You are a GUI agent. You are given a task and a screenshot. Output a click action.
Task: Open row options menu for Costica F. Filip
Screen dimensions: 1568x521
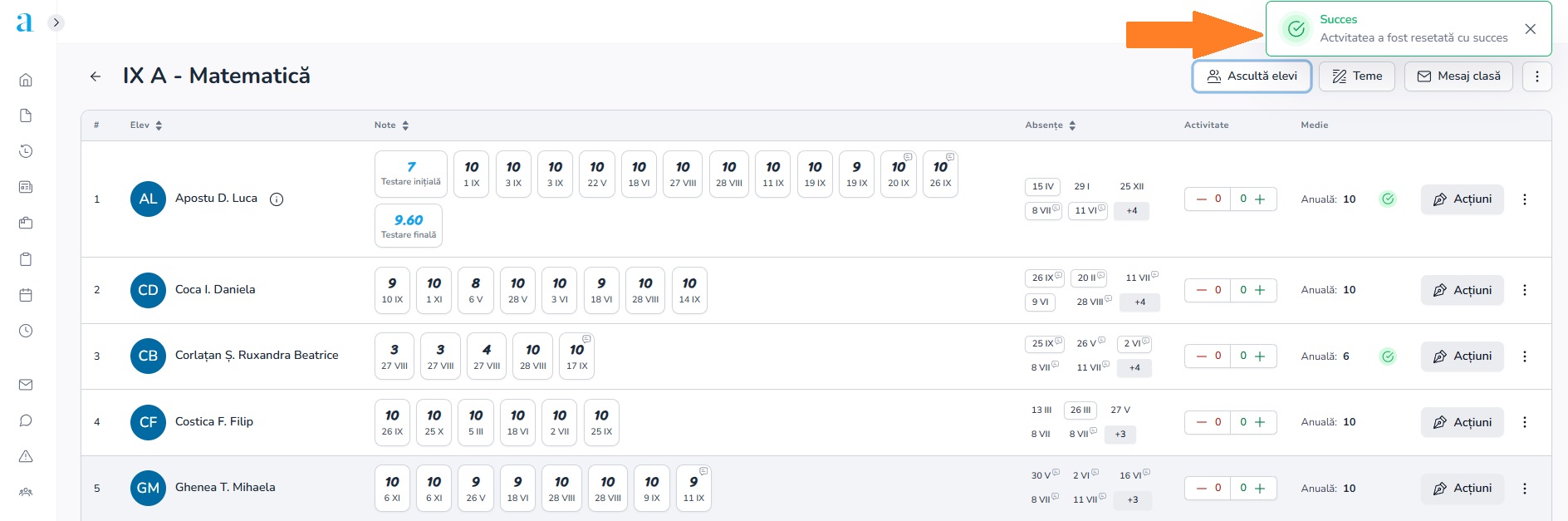[x=1524, y=422]
